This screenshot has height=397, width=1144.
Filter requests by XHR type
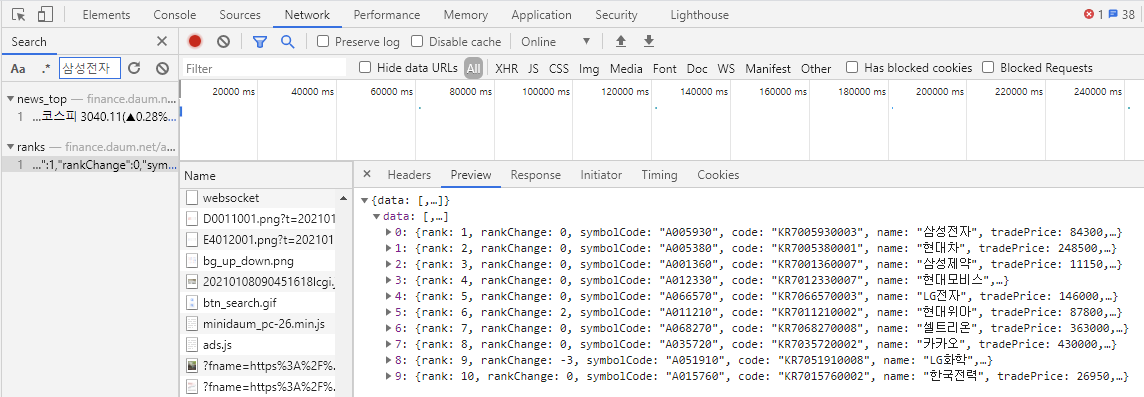(506, 69)
